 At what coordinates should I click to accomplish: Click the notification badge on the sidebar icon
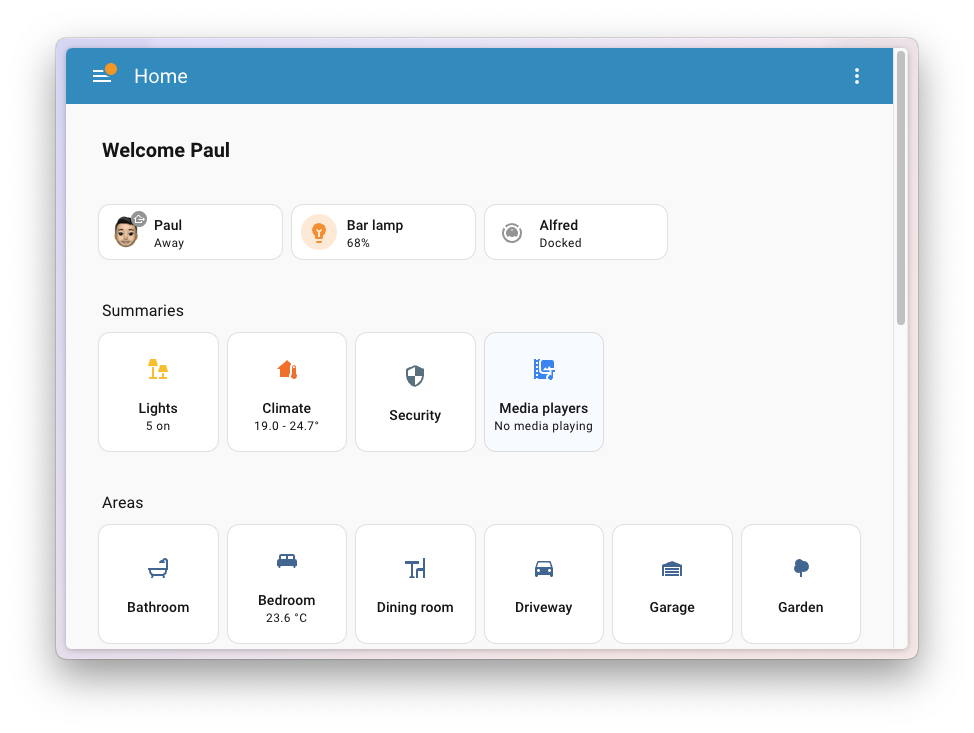click(110, 68)
